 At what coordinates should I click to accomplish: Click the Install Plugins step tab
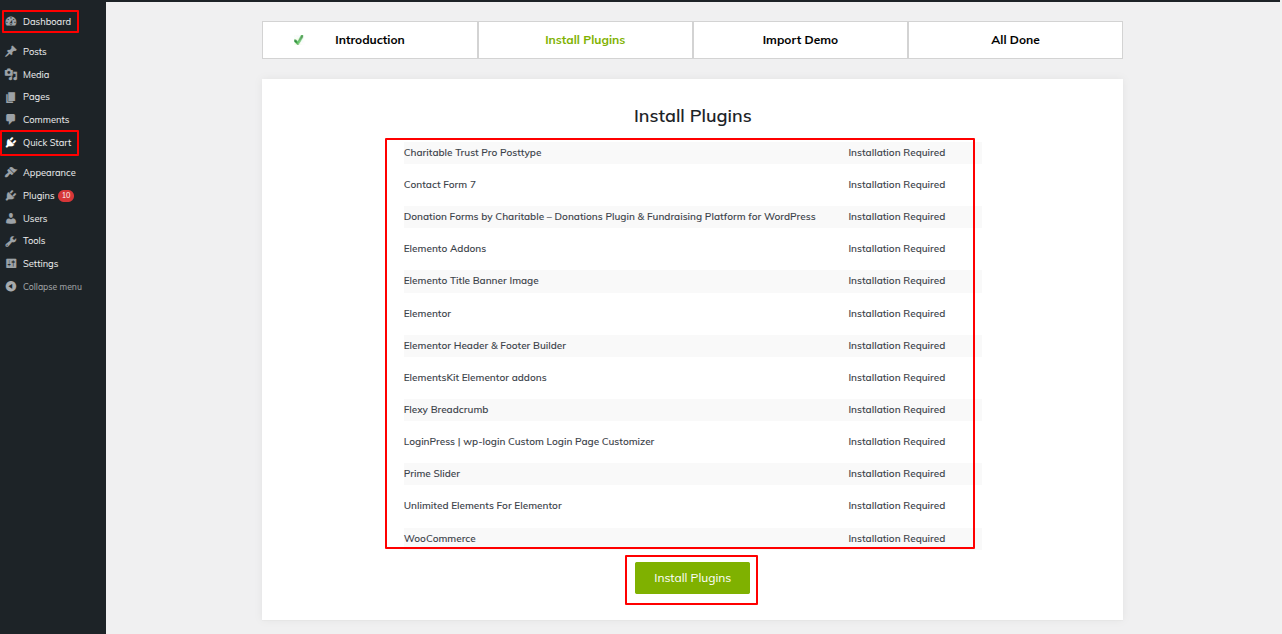coord(585,40)
